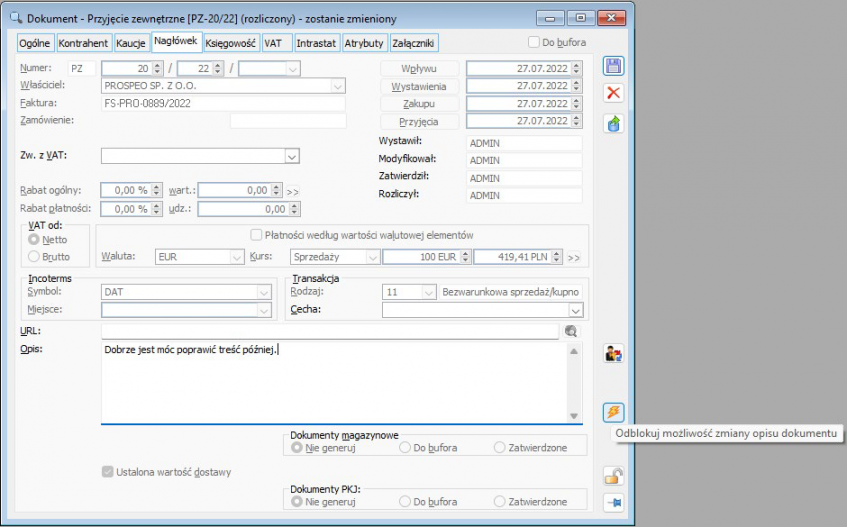The width and height of the screenshot is (847, 527).
Task: Click the pin window icon
Action: 613,503
